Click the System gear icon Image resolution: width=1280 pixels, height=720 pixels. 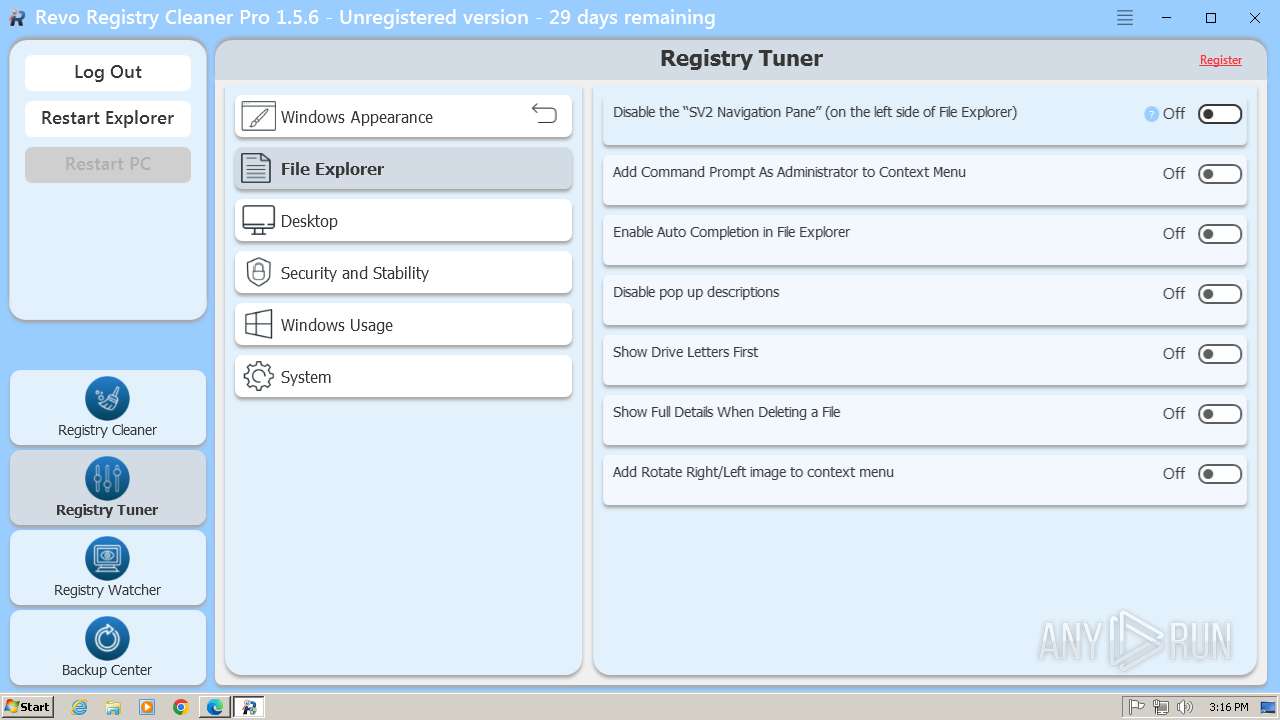pos(258,377)
